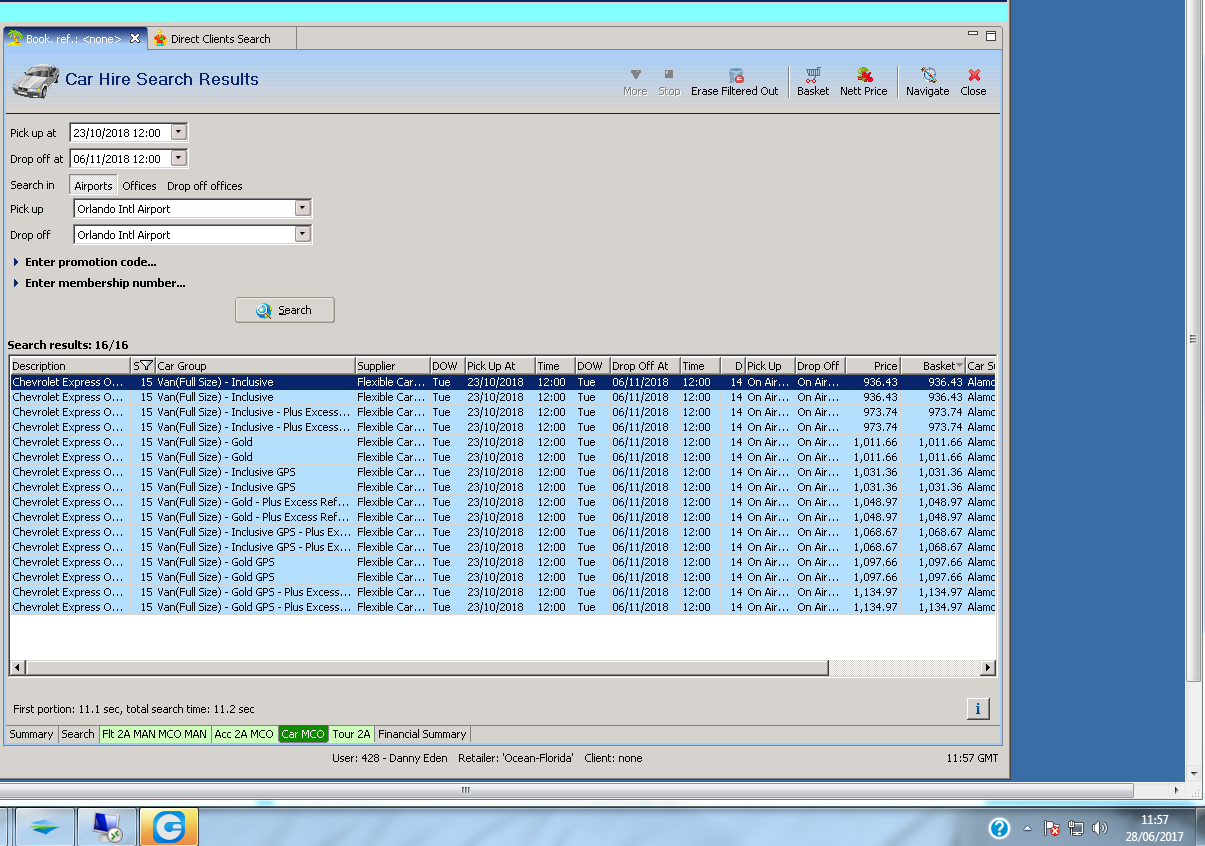This screenshot has width=1205, height=846.
Task: Select Drop off offices option
Action: pos(205,186)
